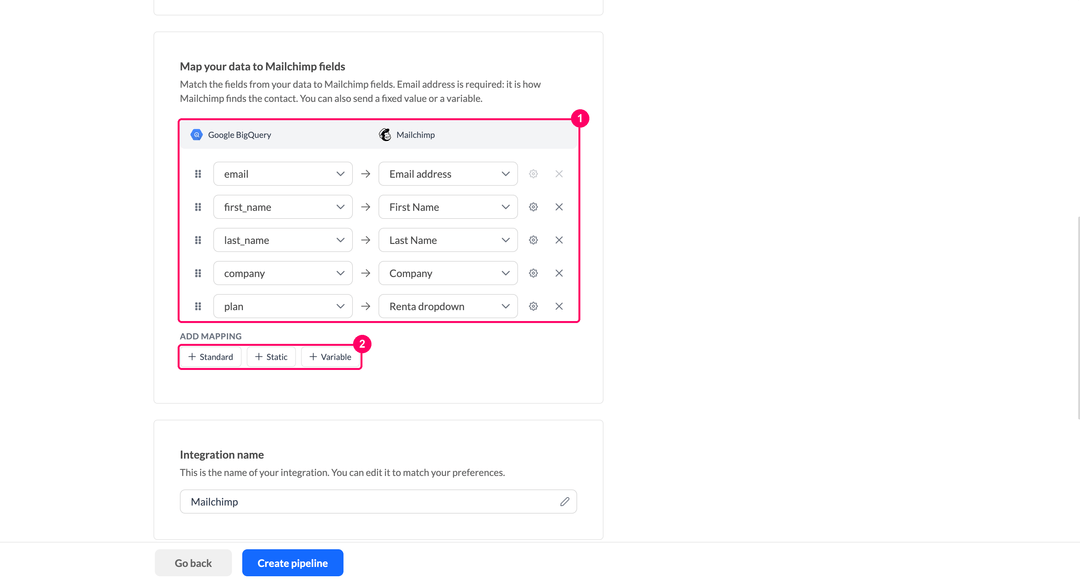Click the ADD MAPPING label
The image size is (1080, 583).
[x=211, y=336]
